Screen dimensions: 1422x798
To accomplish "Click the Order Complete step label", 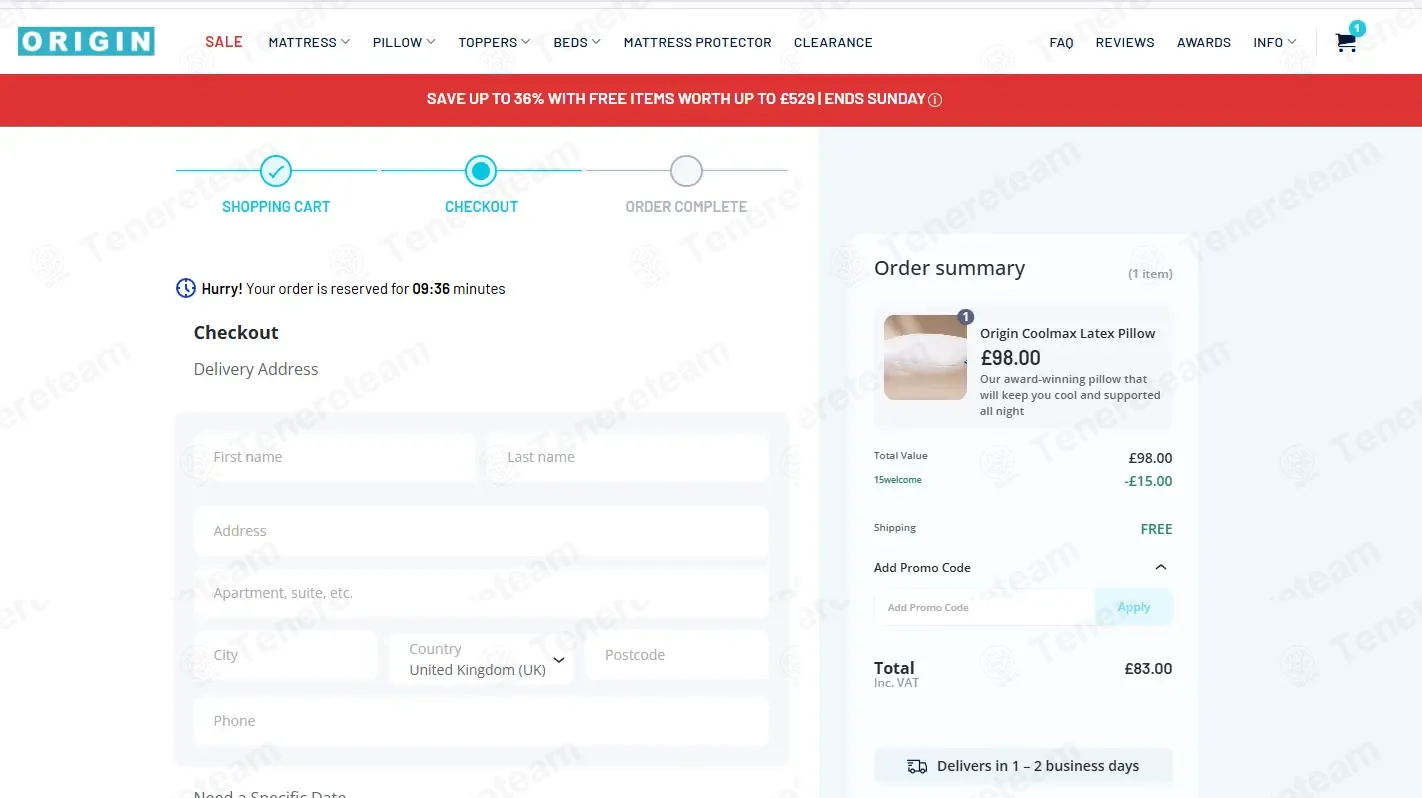I will 686,207.
